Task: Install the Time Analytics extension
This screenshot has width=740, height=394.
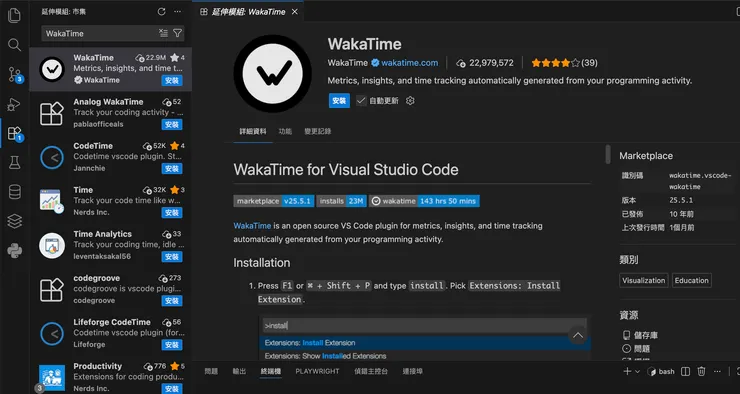Action: [x=172, y=257]
